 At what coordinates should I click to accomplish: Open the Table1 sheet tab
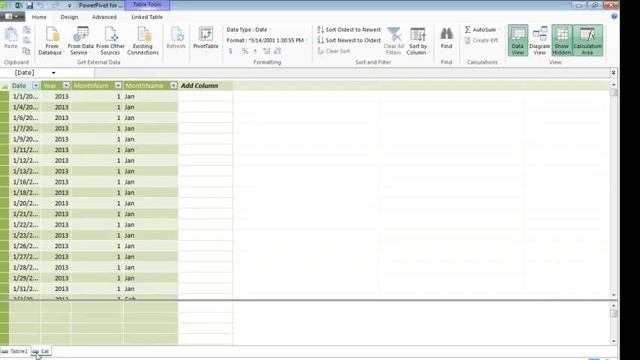coord(15,351)
